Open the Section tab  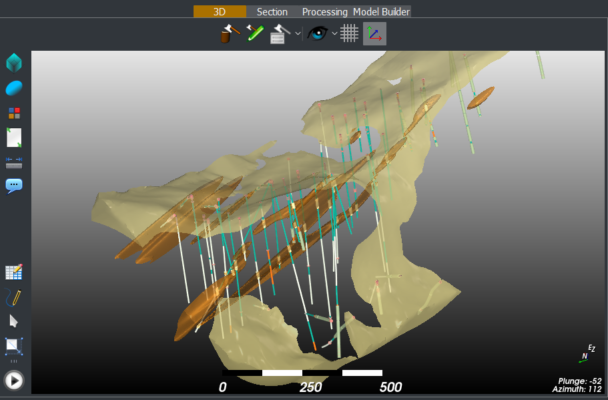(272, 12)
